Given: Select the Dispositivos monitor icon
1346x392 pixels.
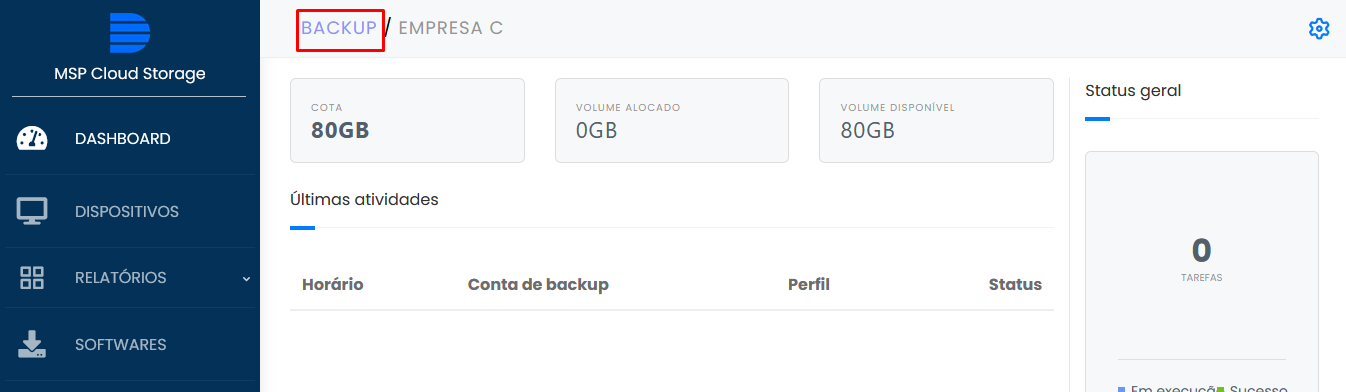Looking at the screenshot, I should click(32, 211).
